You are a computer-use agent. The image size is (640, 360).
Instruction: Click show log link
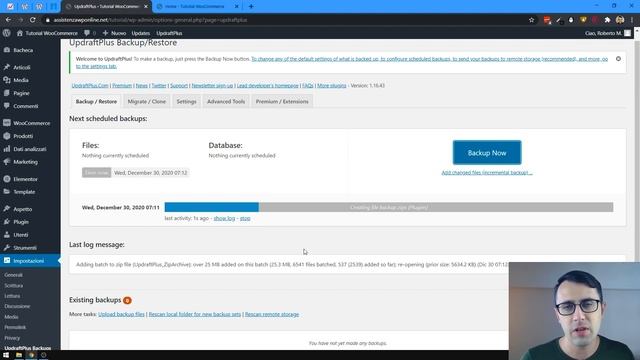pyautogui.click(x=224, y=218)
